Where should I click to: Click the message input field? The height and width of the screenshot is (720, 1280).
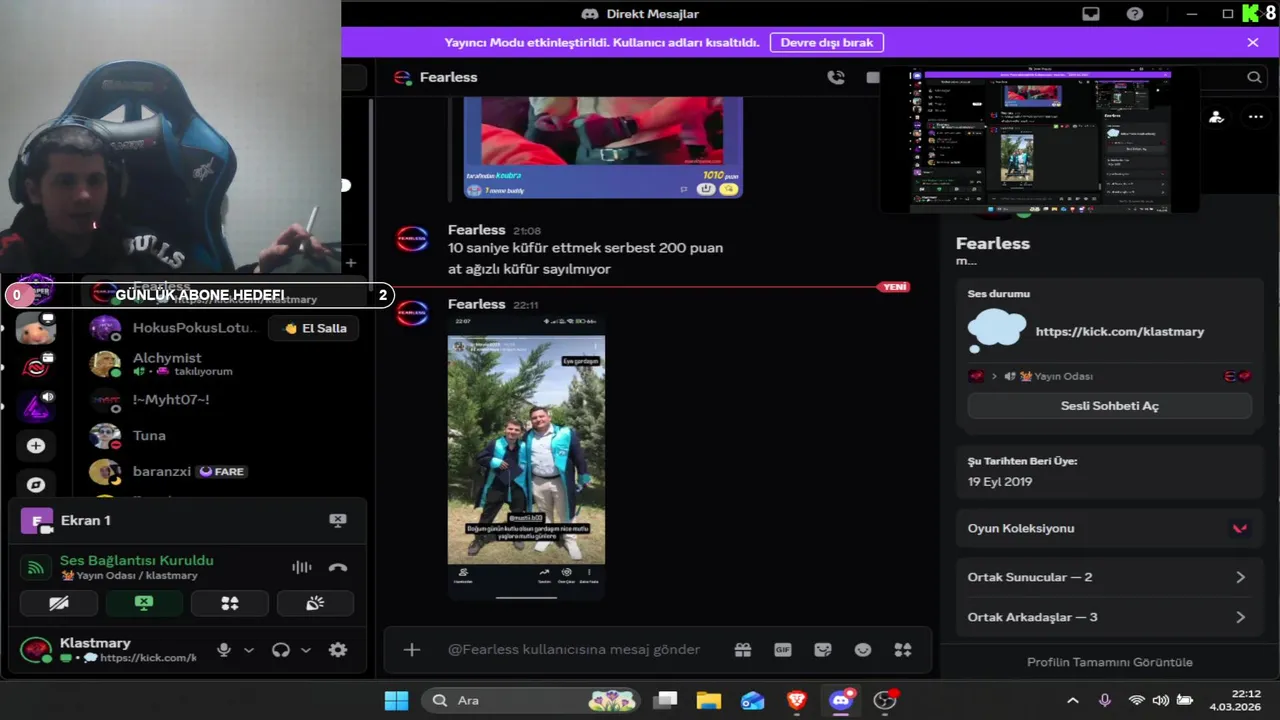(x=574, y=649)
